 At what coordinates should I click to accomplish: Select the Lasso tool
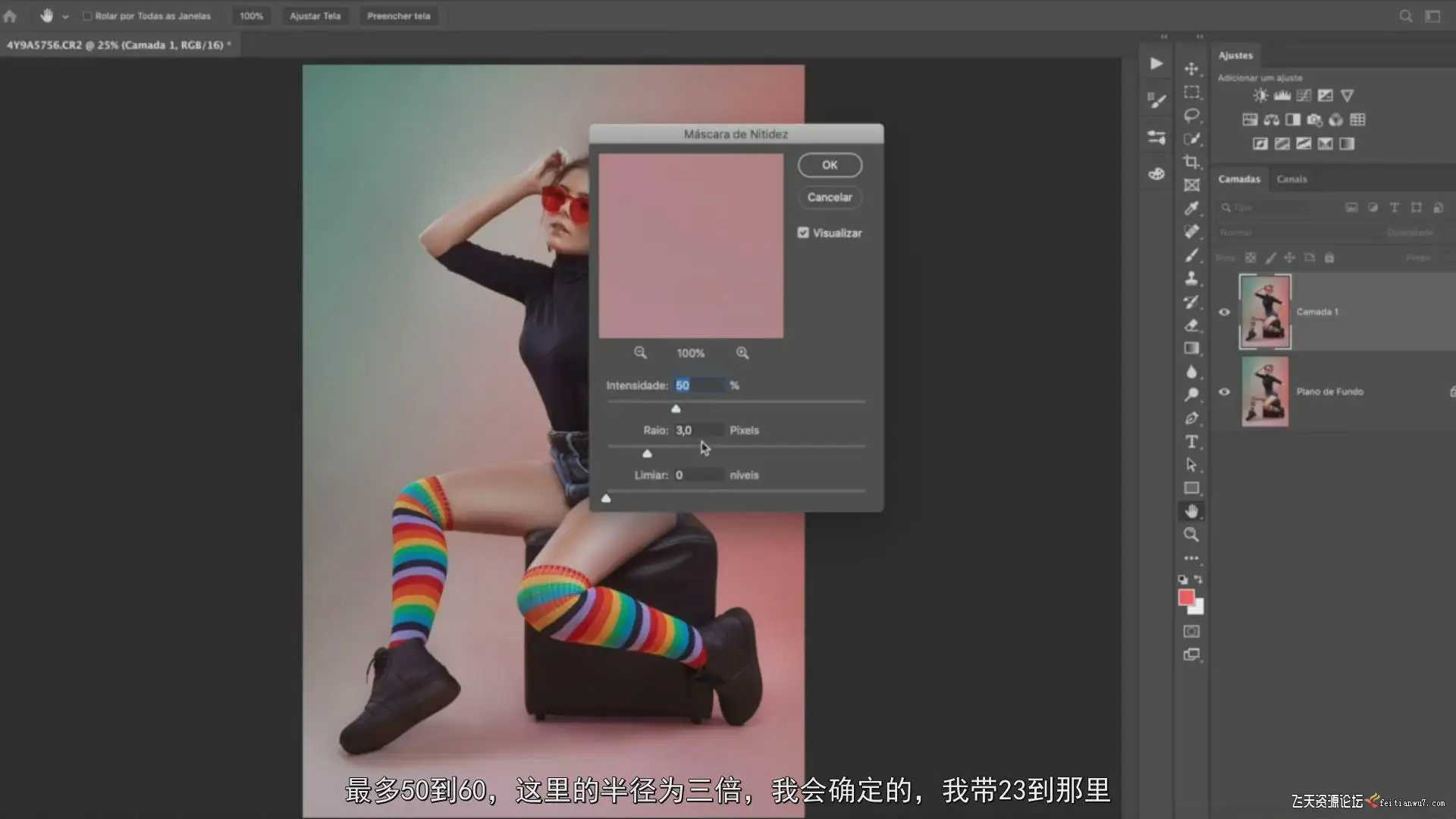click(x=1191, y=115)
